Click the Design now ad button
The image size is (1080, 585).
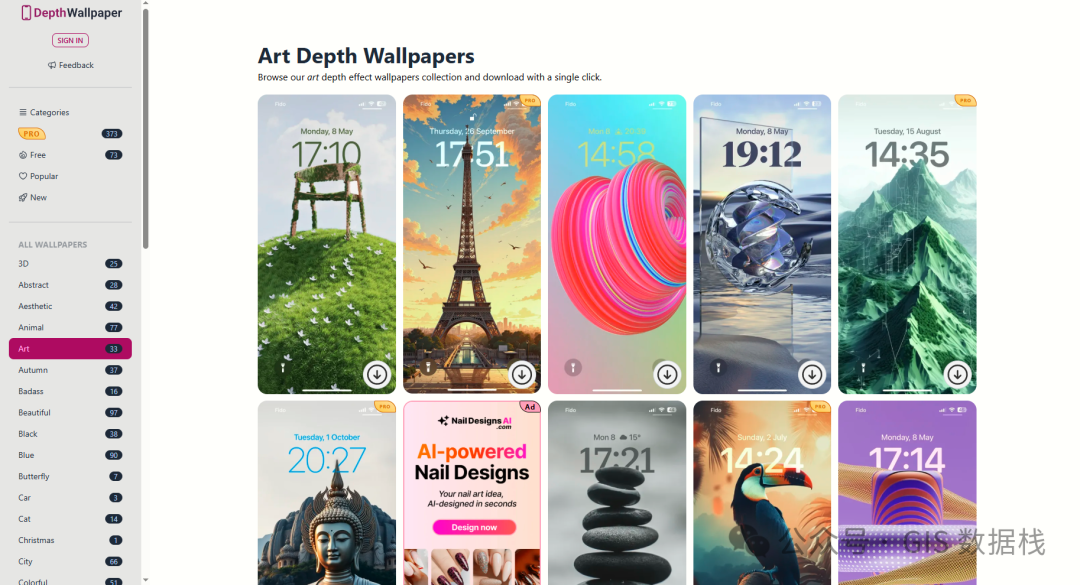click(x=474, y=527)
